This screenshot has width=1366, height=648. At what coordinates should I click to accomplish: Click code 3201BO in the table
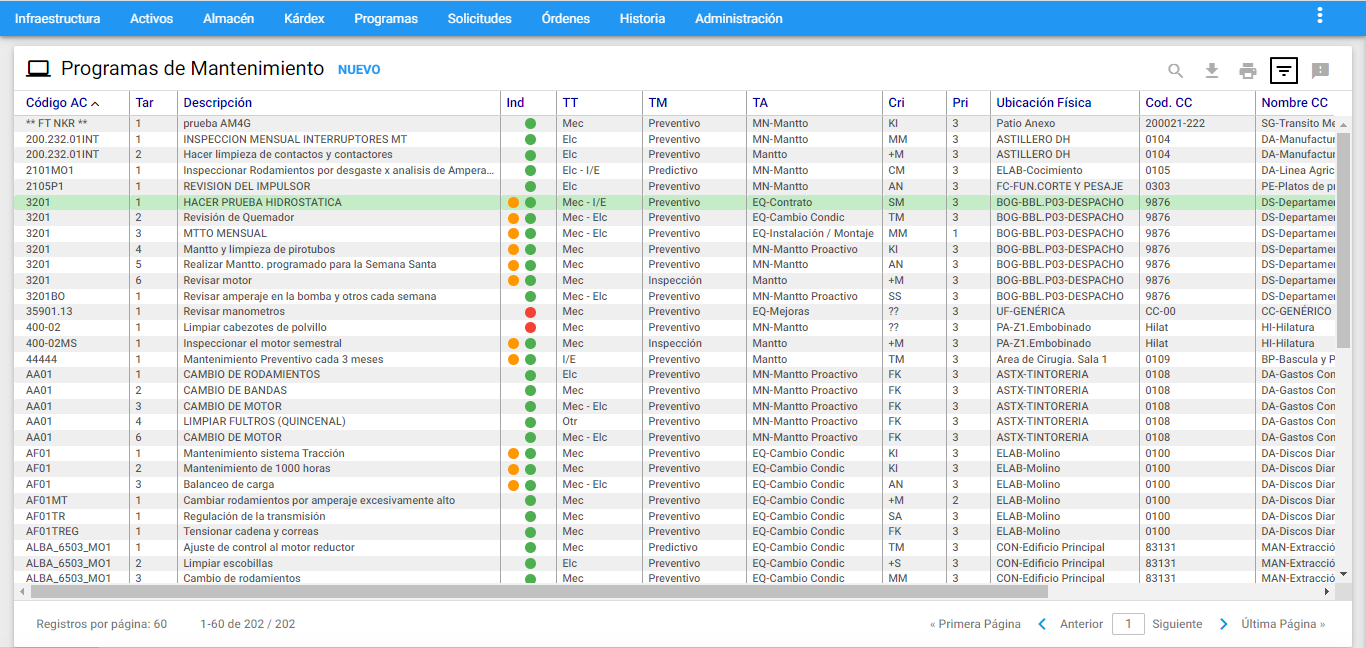[45, 297]
